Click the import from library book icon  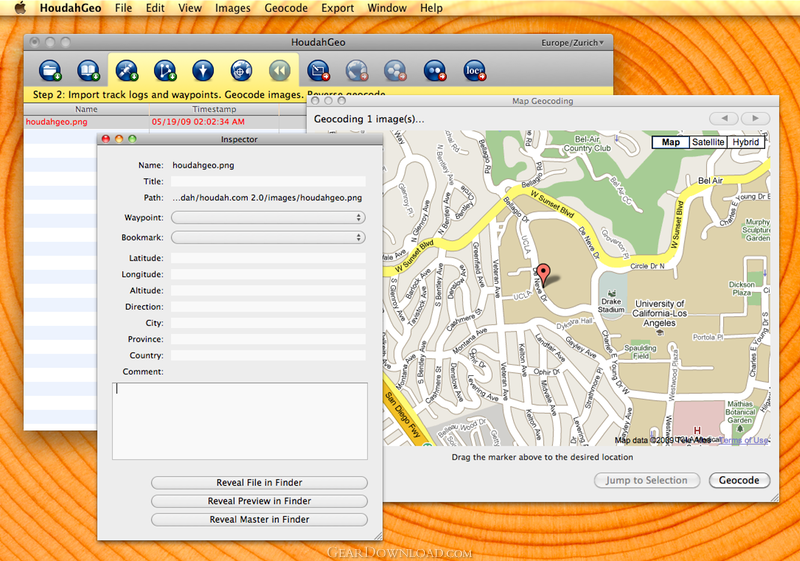click(88, 70)
